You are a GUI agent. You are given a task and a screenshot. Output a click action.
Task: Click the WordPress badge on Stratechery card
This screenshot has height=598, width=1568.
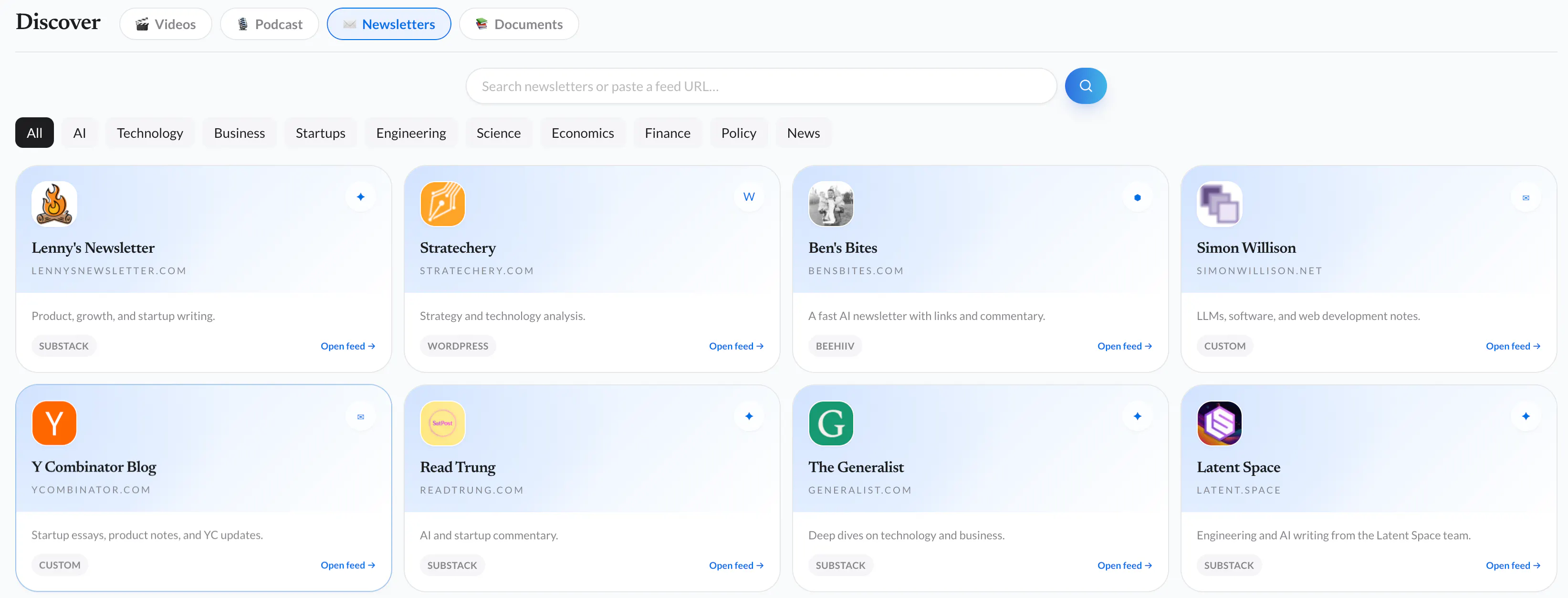[x=749, y=196]
